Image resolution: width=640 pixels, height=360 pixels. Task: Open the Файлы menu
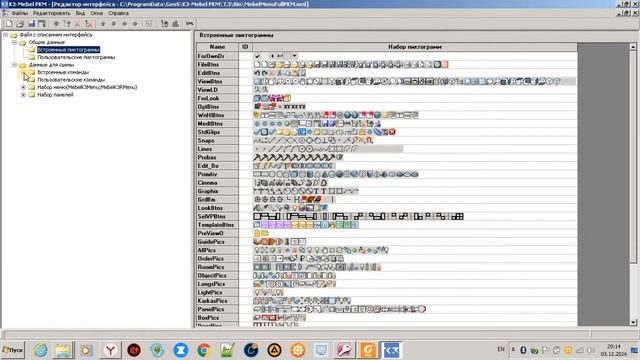tap(20, 13)
